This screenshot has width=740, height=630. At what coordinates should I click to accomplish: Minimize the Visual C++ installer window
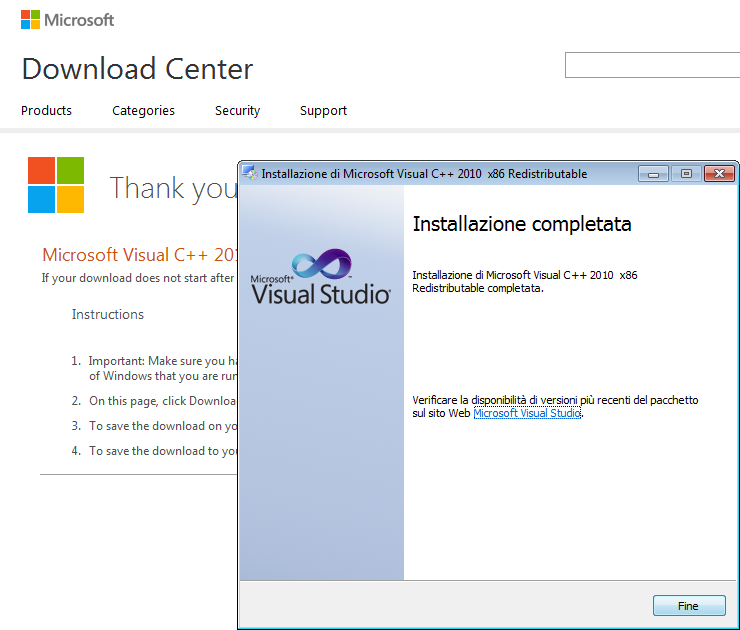click(x=653, y=174)
